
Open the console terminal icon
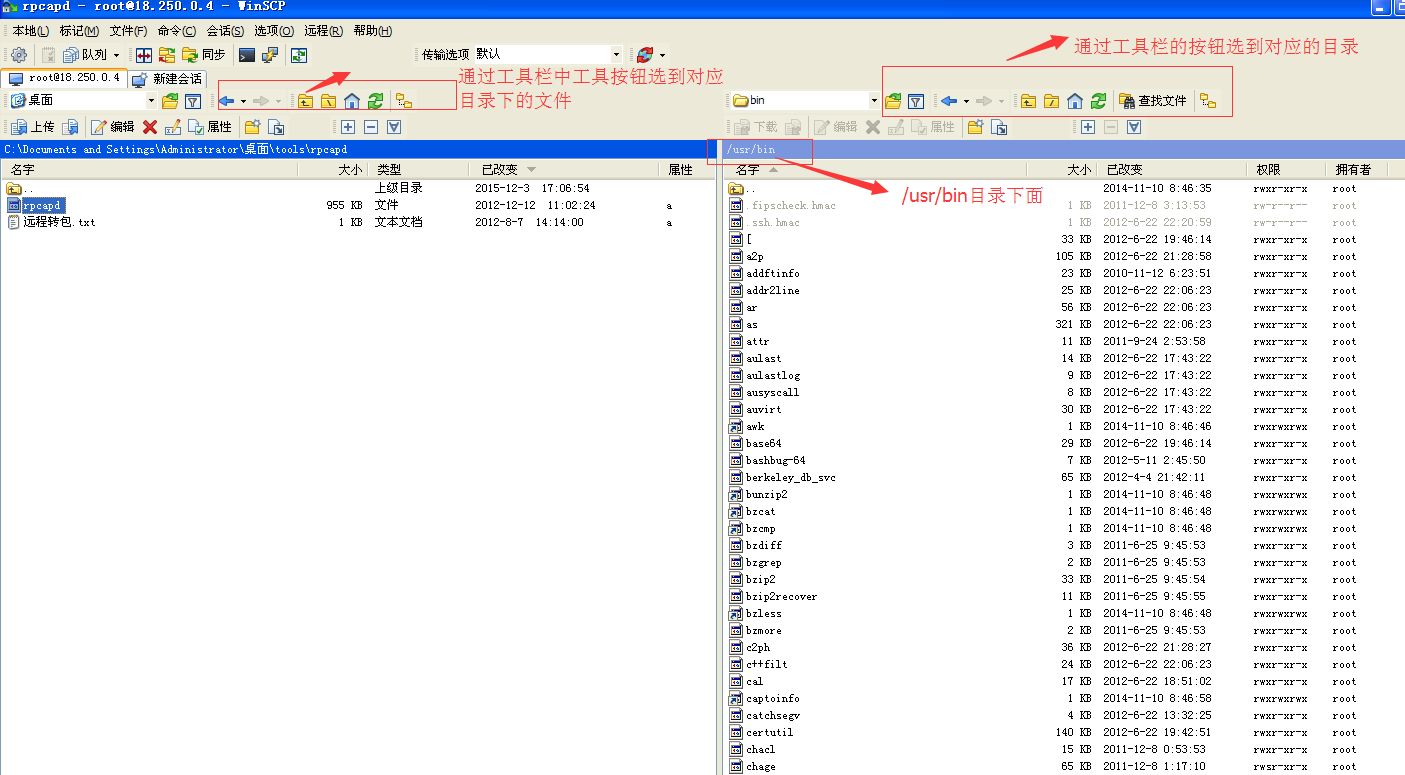click(x=246, y=55)
